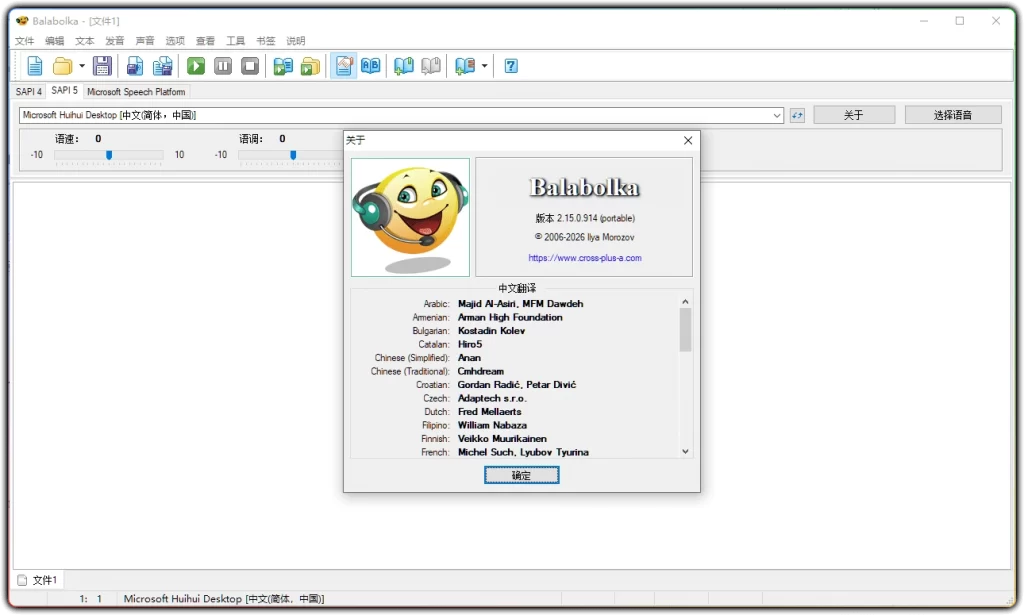Switch to the SAPI 4 tab

(27, 90)
